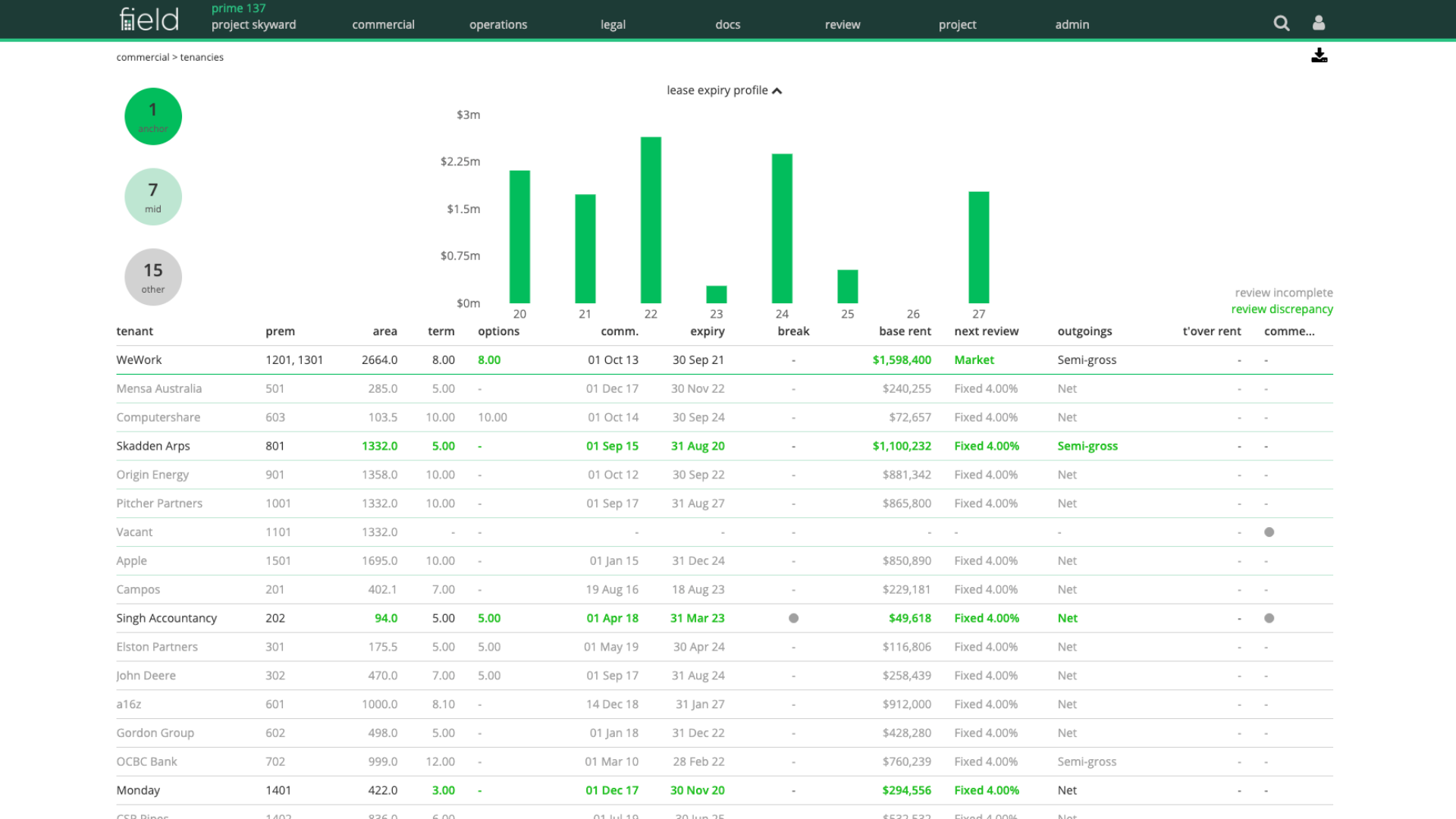The image size is (1456, 819).
Task: Click the a16z tenant name
Action: click(128, 704)
